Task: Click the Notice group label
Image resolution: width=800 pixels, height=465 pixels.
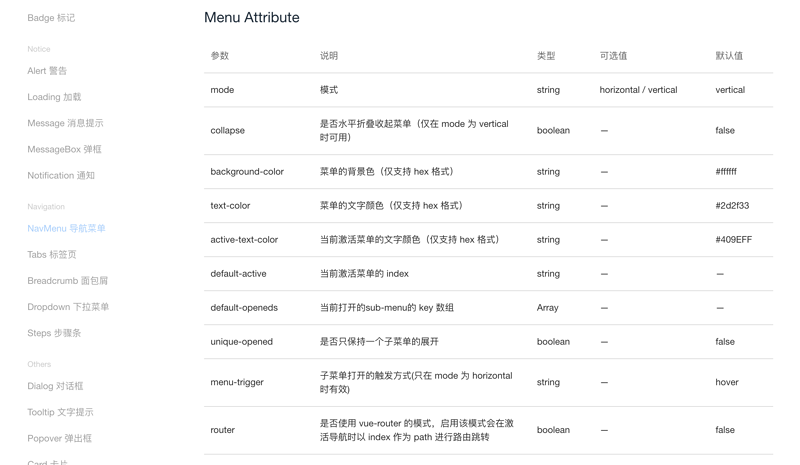Action: tap(39, 49)
